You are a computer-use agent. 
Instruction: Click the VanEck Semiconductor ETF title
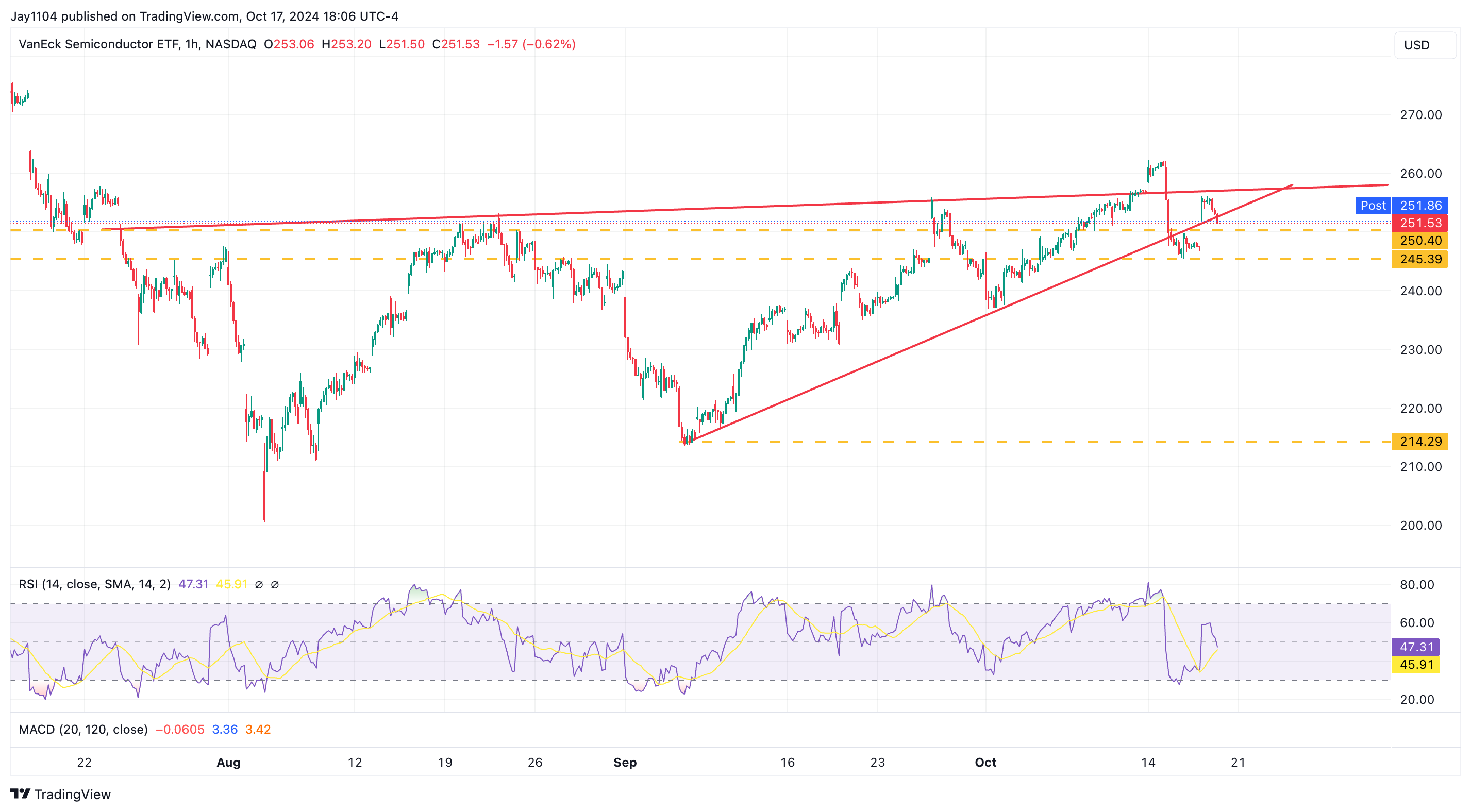pyautogui.click(x=99, y=44)
